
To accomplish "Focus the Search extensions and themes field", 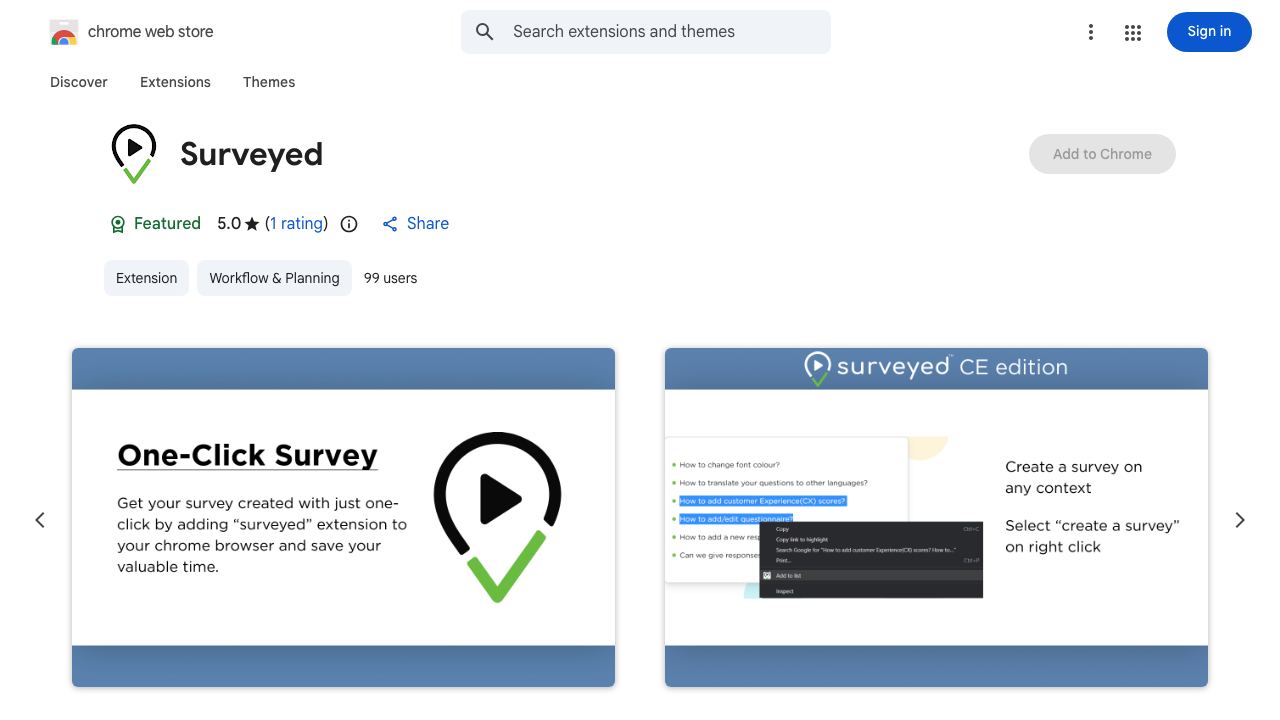I will (646, 32).
